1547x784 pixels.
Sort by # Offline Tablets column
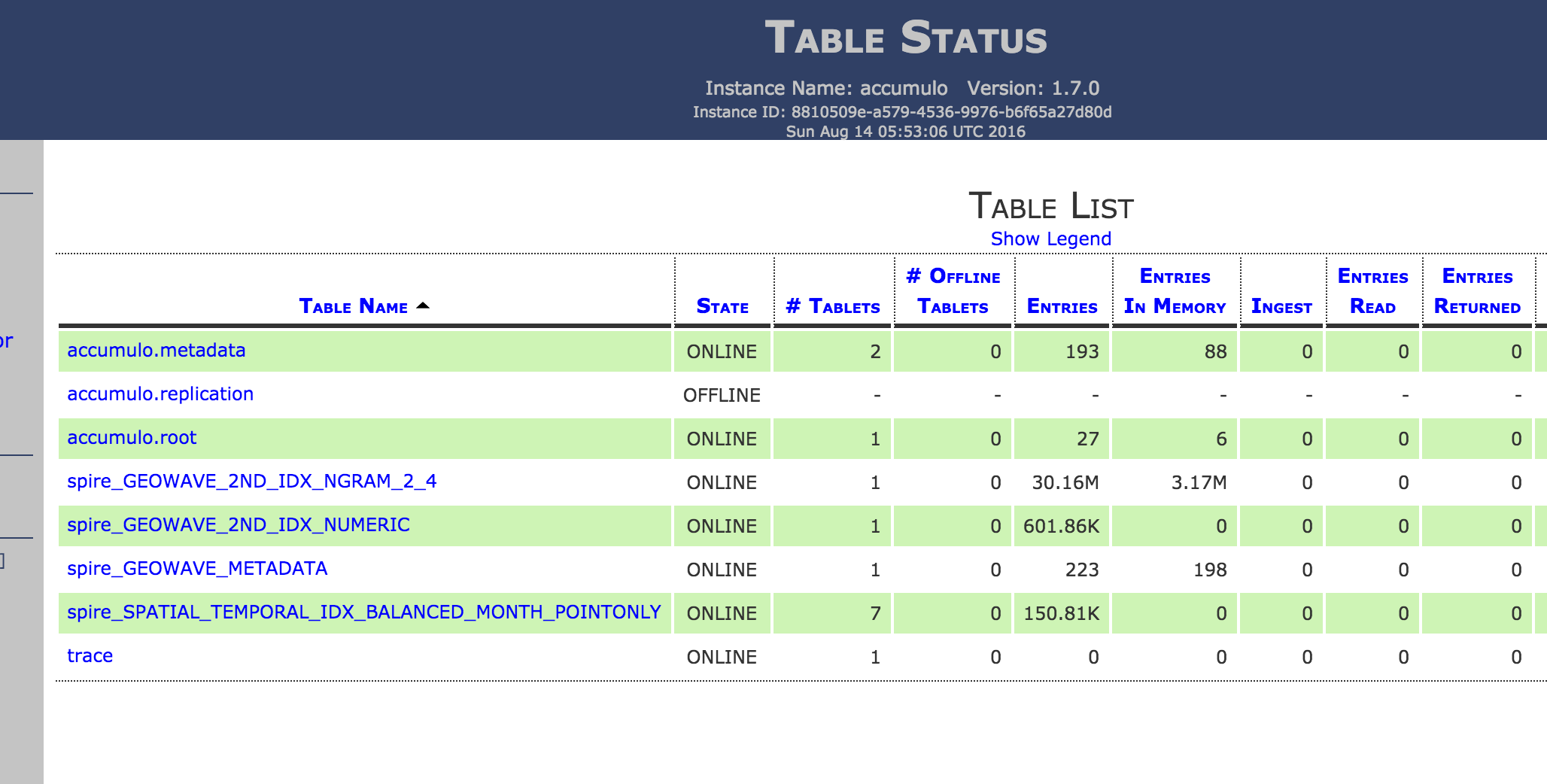(953, 291)
